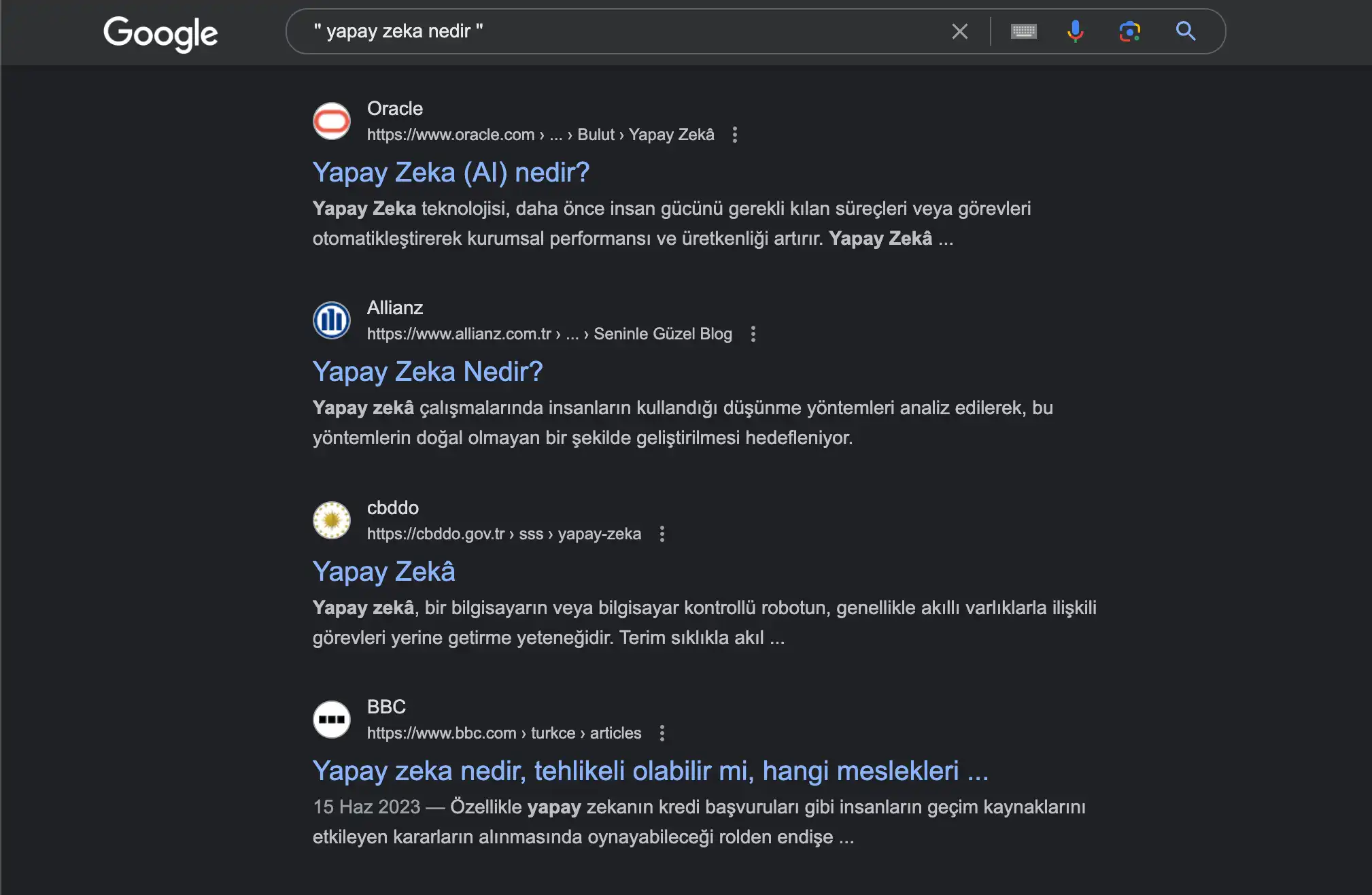This screenshot has width=1372, height=895.
Task: Clear the search query with the X icon
Action: click(959, 31)
